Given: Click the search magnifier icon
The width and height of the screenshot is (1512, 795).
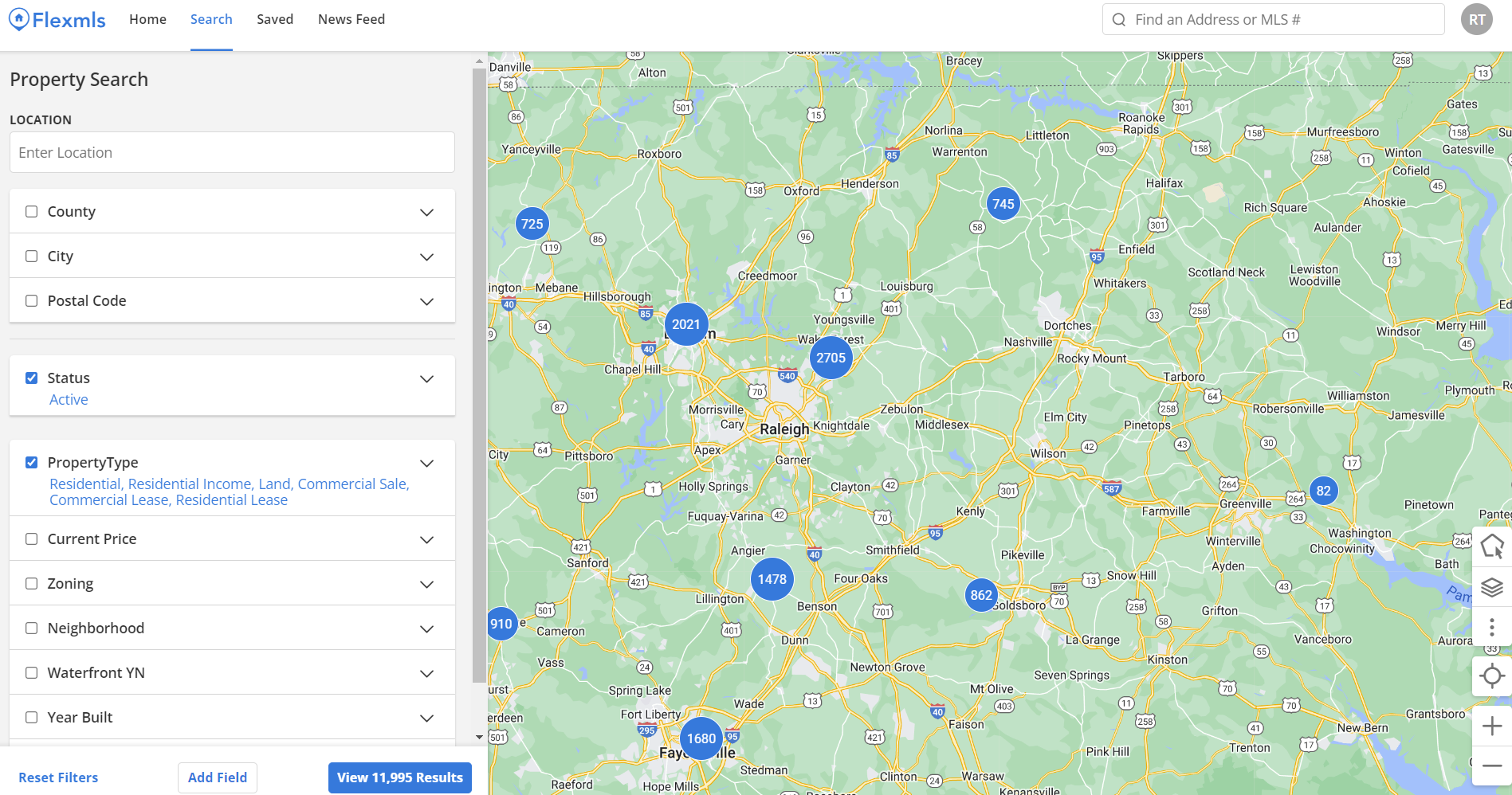Looking at the screenshot, I should coord(1119,20).
